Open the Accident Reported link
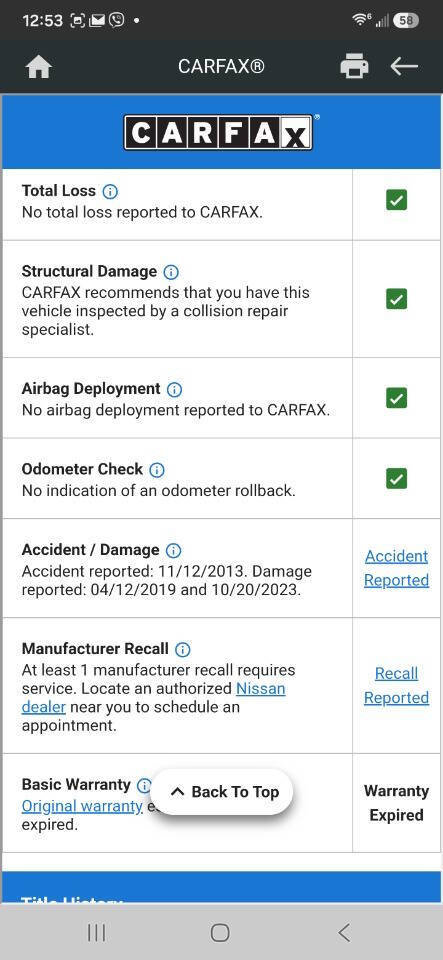 (x=396, y=568)
